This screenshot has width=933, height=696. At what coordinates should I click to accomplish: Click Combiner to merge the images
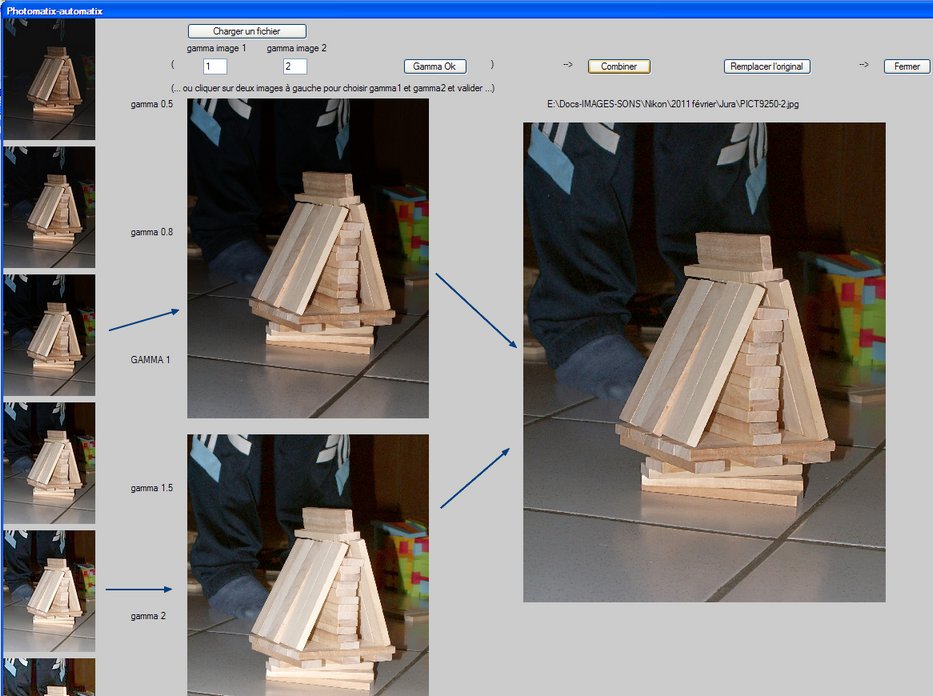pyautogui.click(x=618, y=67)
